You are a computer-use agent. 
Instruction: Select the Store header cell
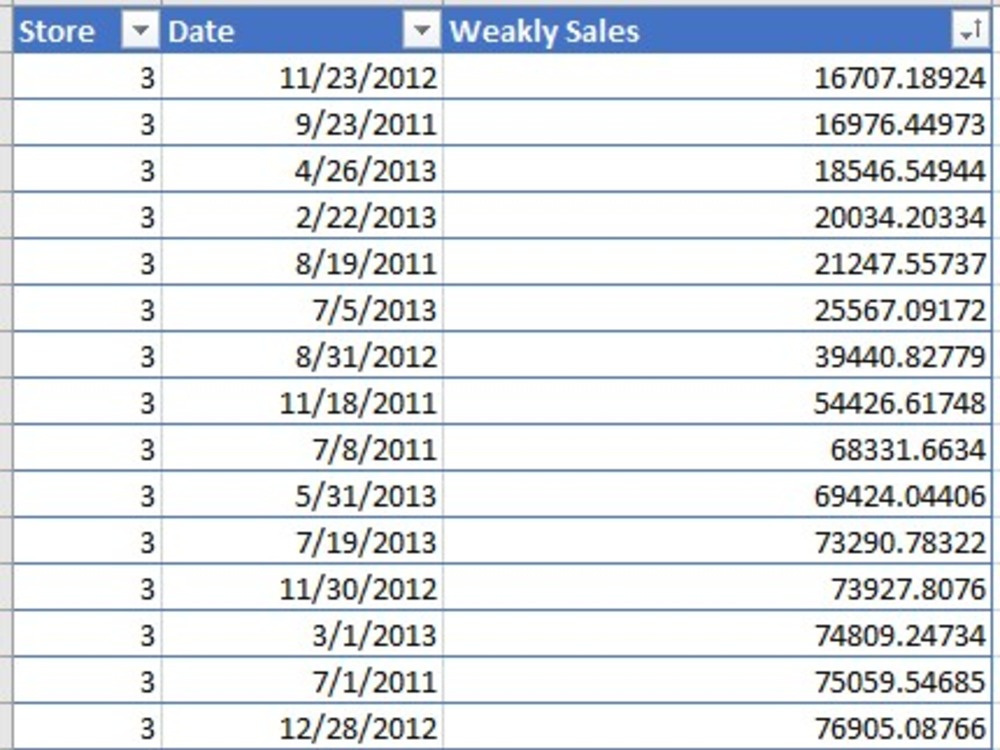tap(87, 31)
